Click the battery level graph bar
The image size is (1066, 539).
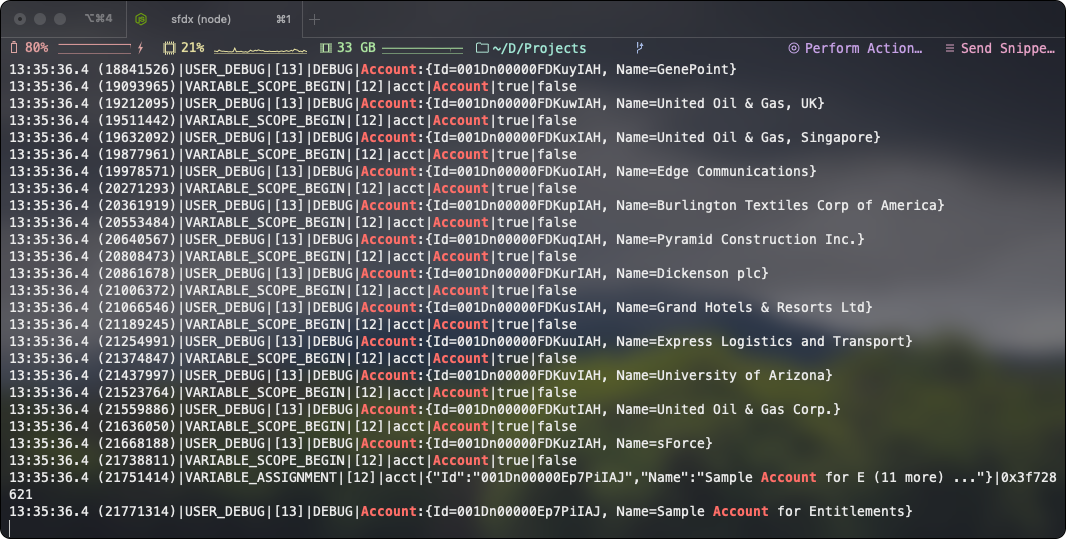(94, 48)
